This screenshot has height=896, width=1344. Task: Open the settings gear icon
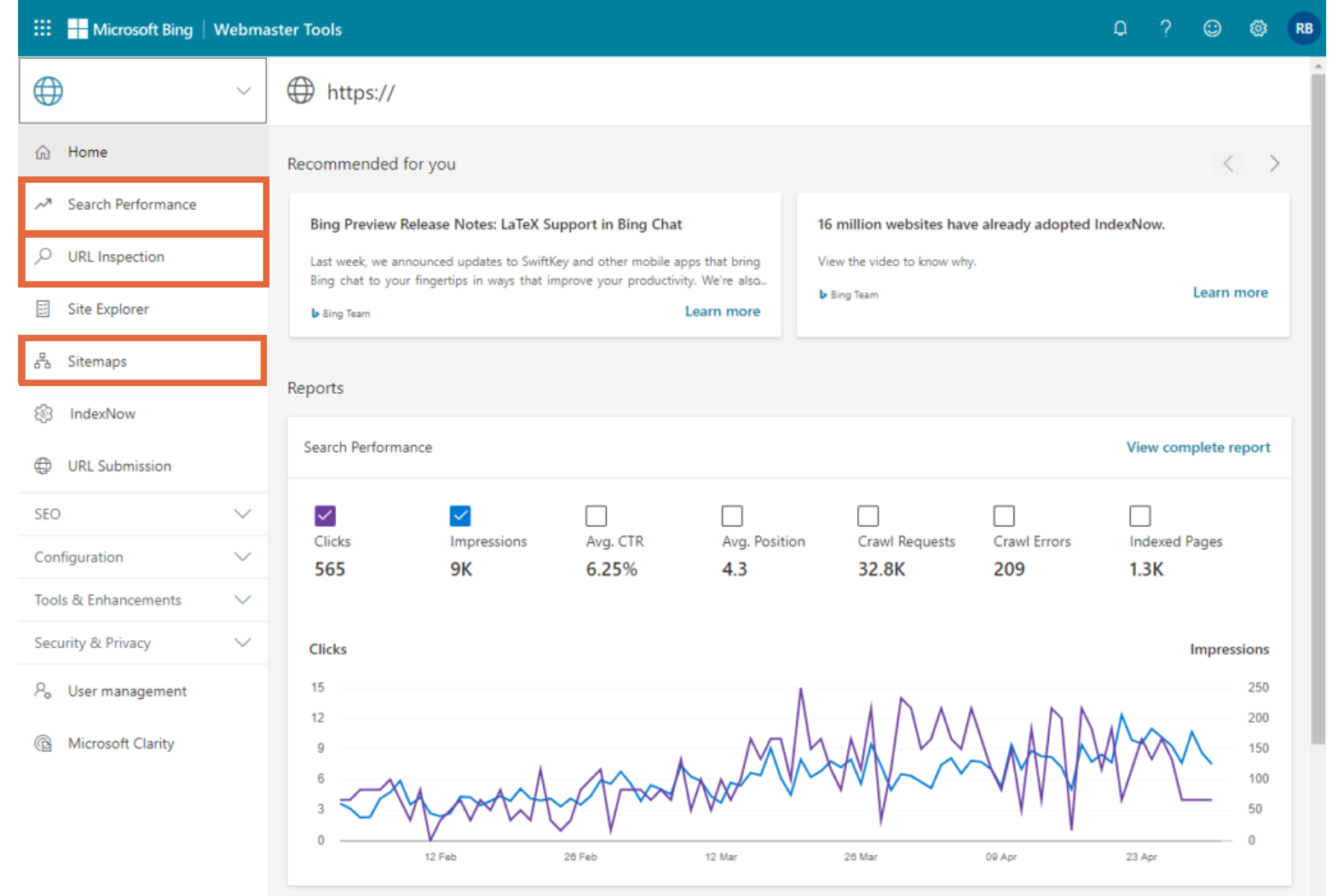click(x=1259, y=28)
